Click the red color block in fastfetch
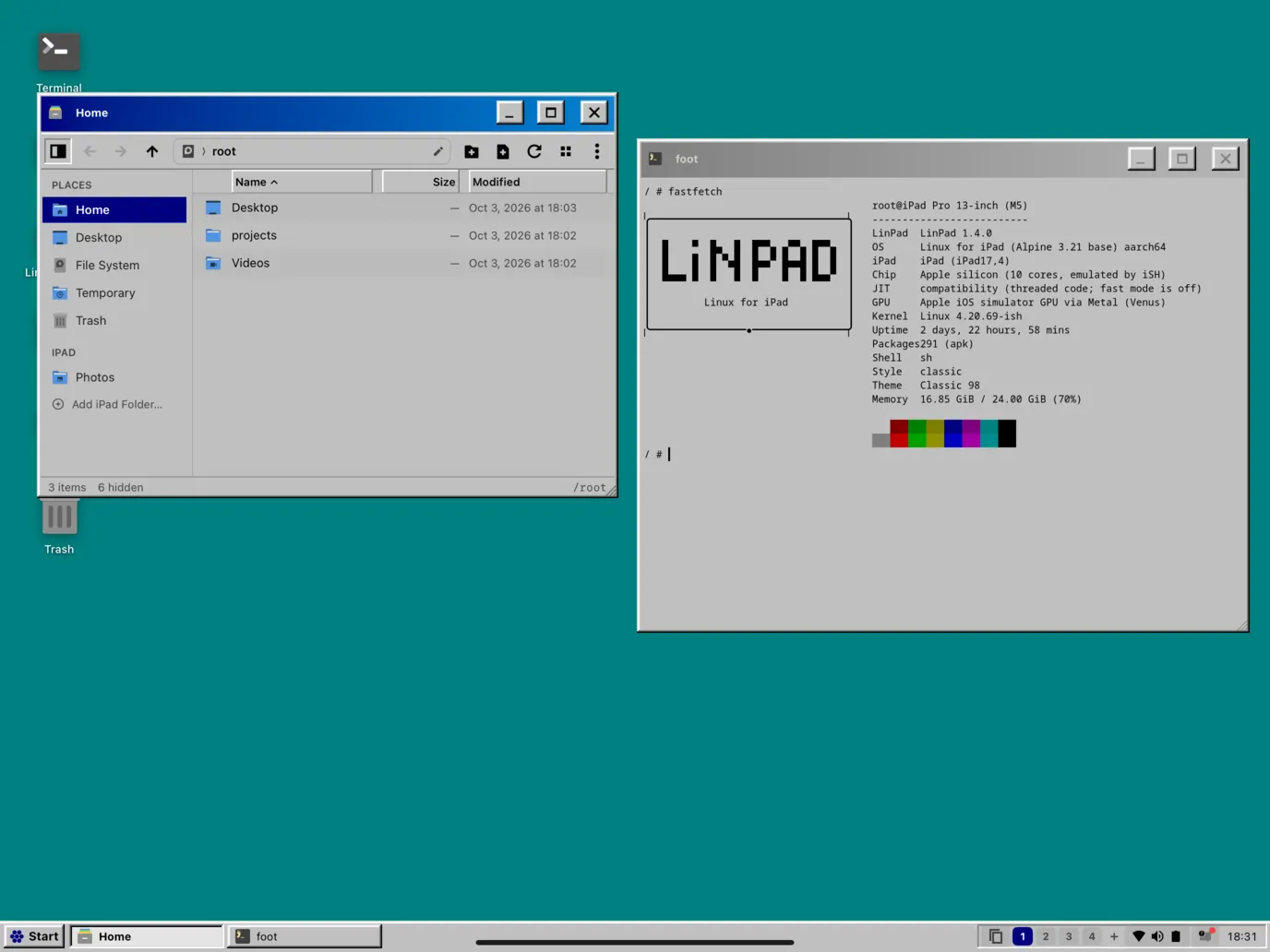 coord(899,434)
